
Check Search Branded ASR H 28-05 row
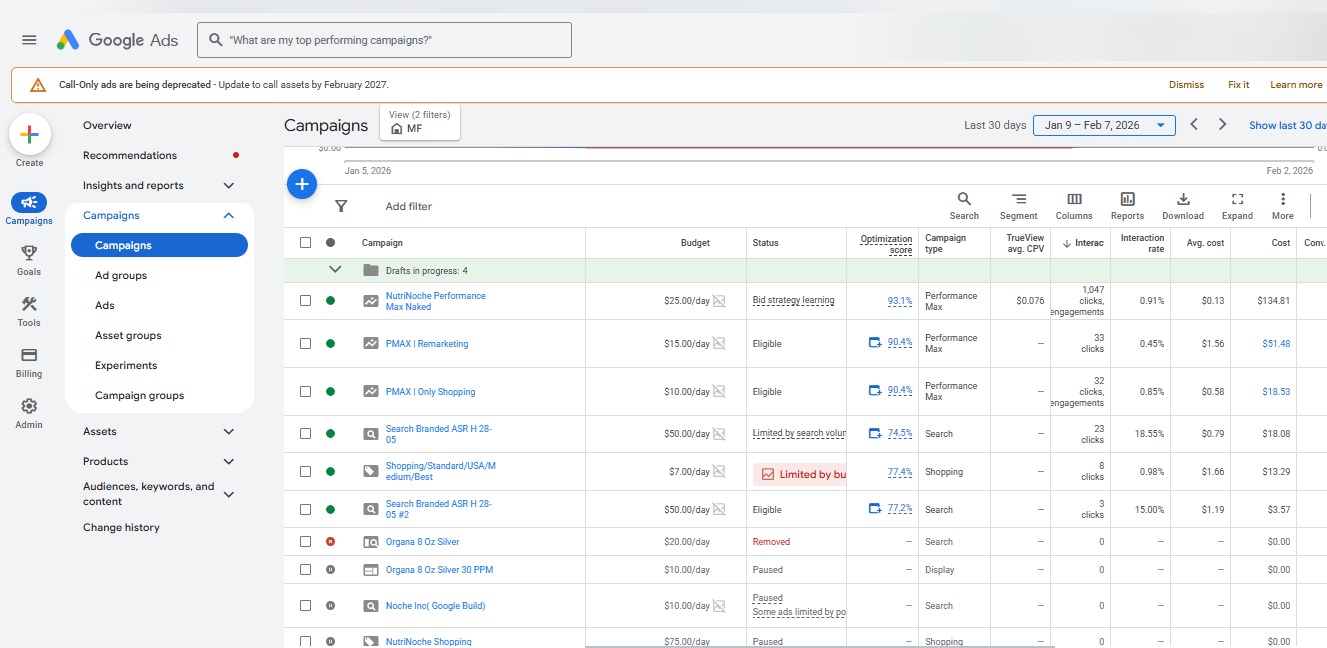pos(305,434)
